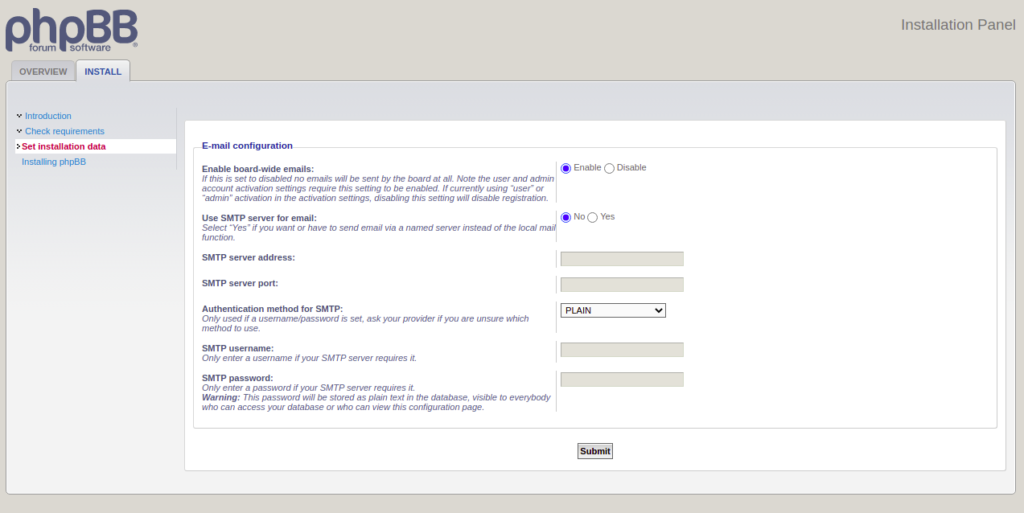Image resolution: width=1024 pixels, height=513 pixels.
Task: Select Set installation data step
Action: point(63,146)
